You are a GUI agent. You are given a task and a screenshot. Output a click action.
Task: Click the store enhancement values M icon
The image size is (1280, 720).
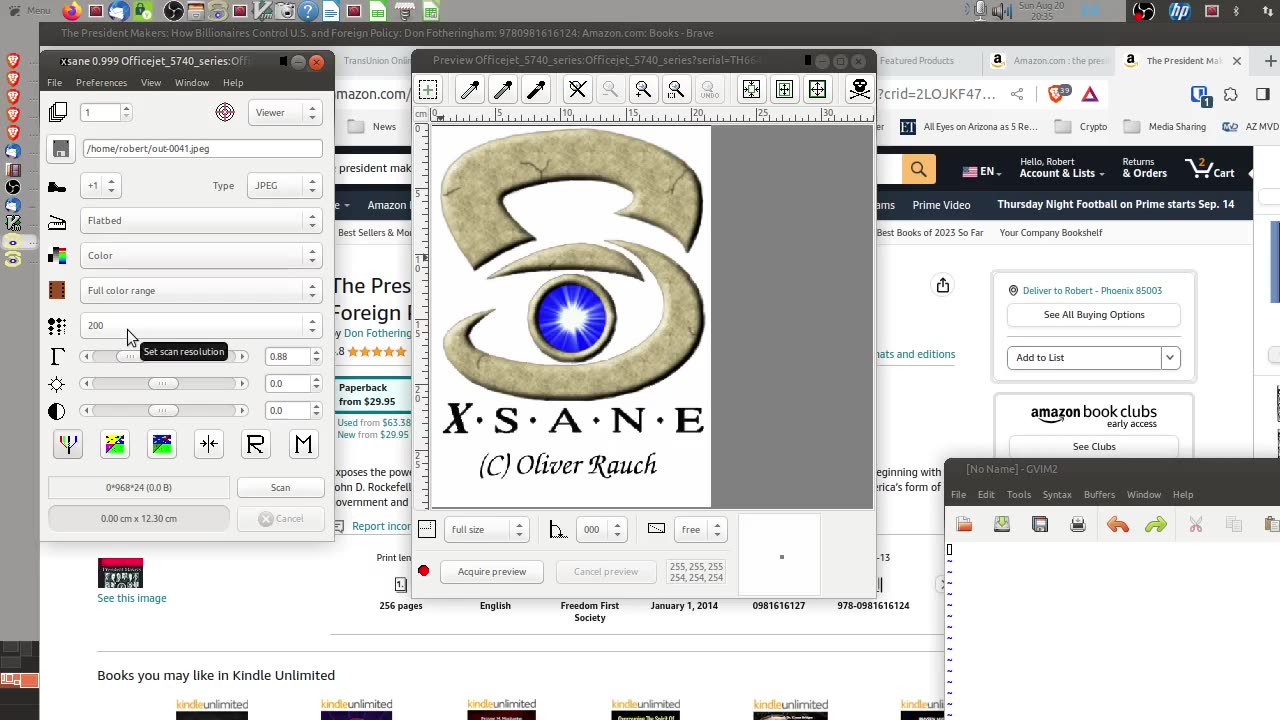point(303,444)
